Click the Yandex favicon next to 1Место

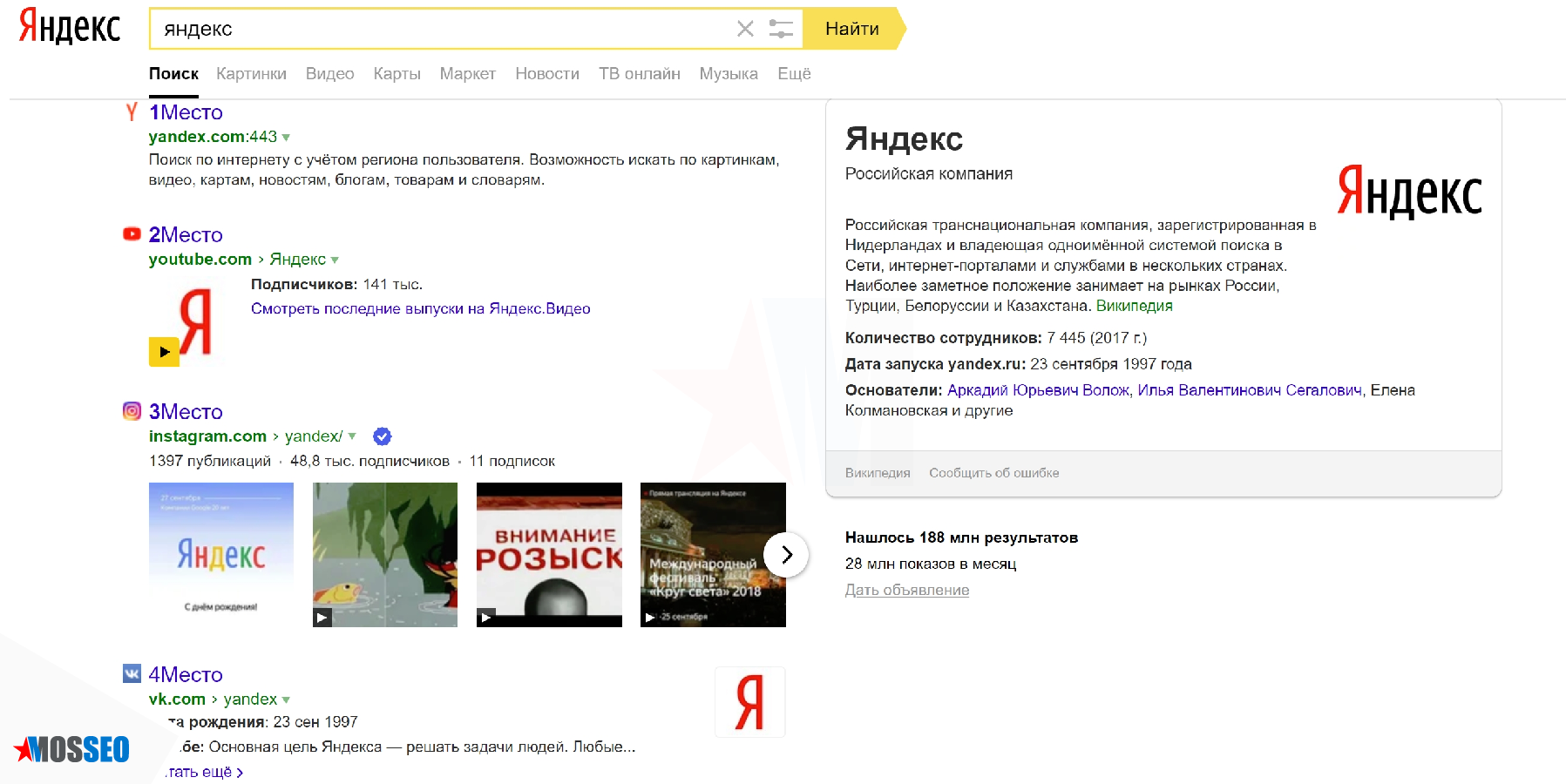click(x=131, y=112)
